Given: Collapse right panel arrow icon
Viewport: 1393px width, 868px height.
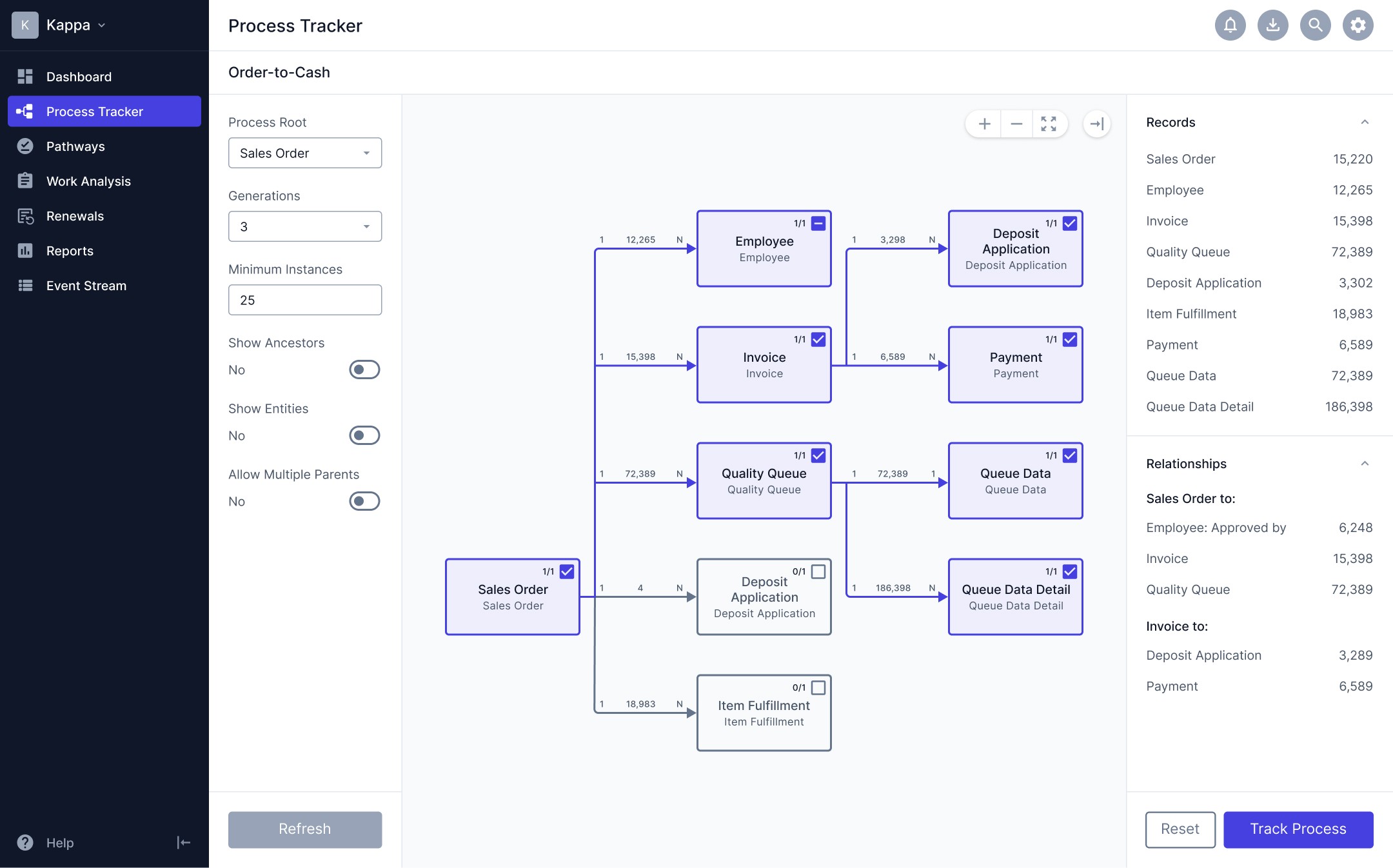Looking at the screenshot, I should click(x=1096, y=124).
